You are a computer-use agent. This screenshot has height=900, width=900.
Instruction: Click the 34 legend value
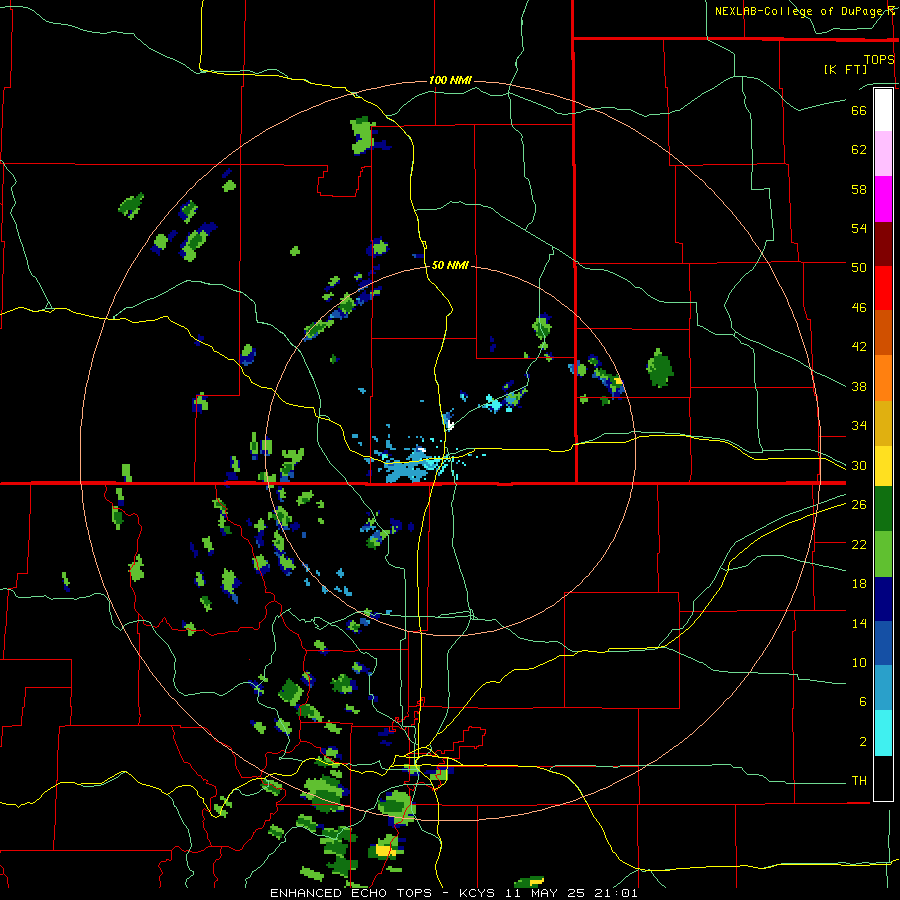click(x=859, y=426)
